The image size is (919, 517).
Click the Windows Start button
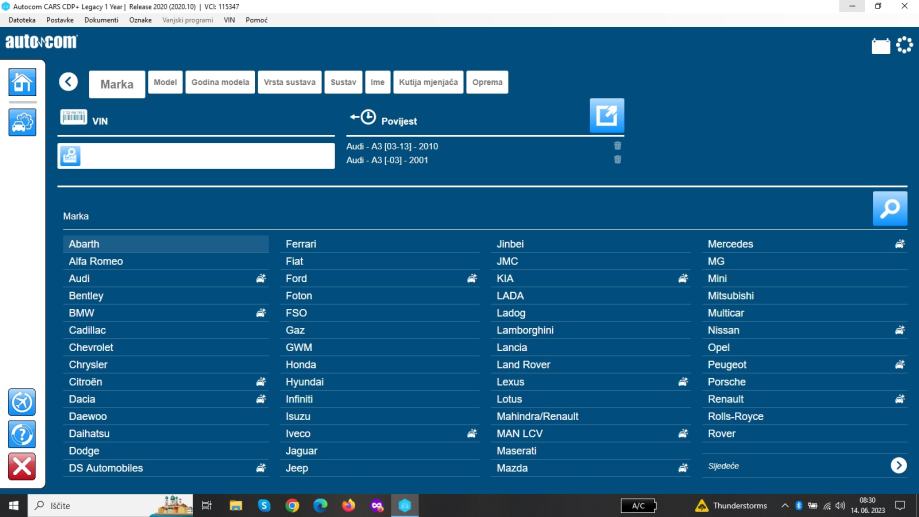coord(13,505)
